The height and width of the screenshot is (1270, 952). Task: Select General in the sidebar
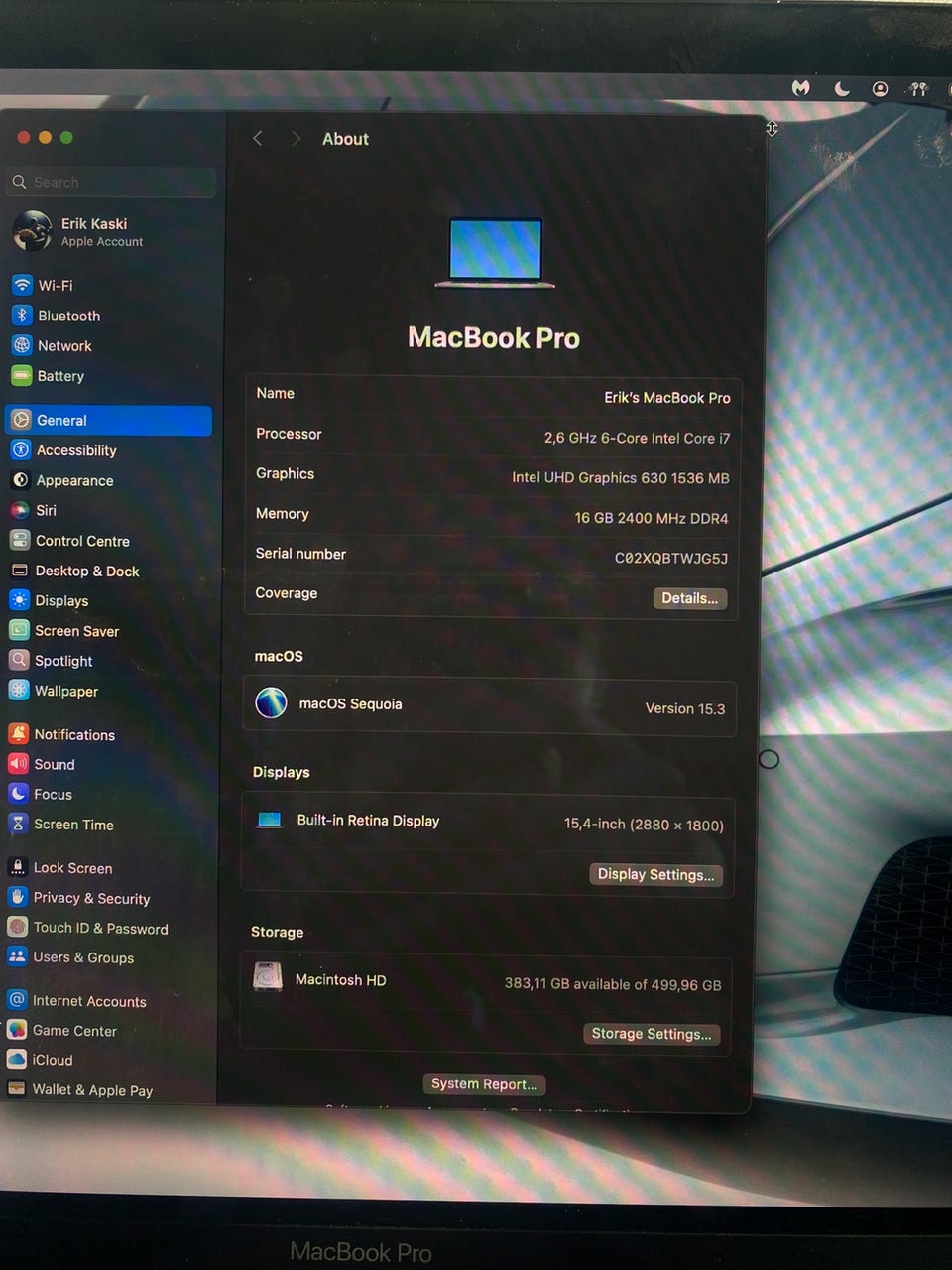(108, 420)
